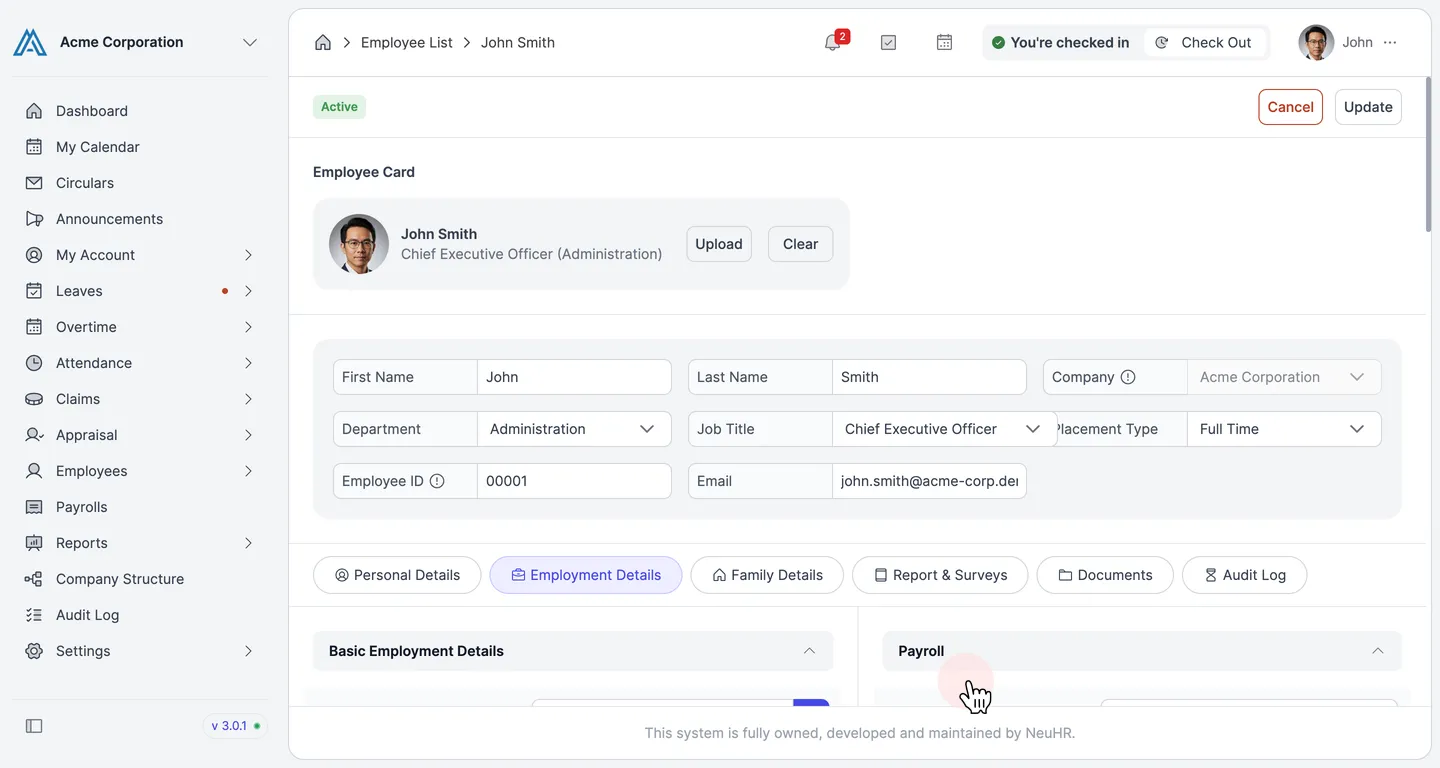Open the Job Title dropdown

[x=944, y=429]
